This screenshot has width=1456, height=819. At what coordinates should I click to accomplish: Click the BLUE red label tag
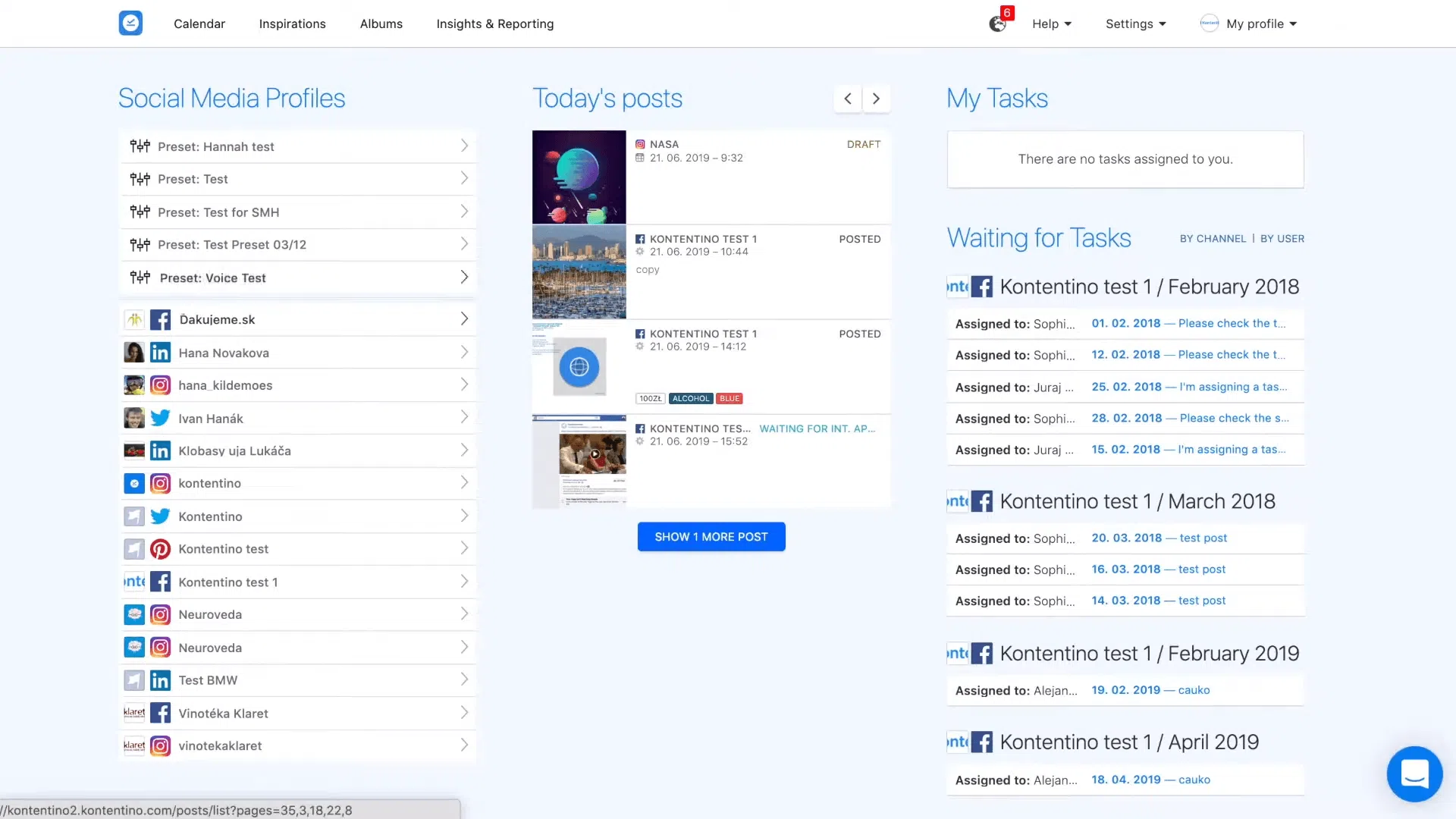[730, 399]
